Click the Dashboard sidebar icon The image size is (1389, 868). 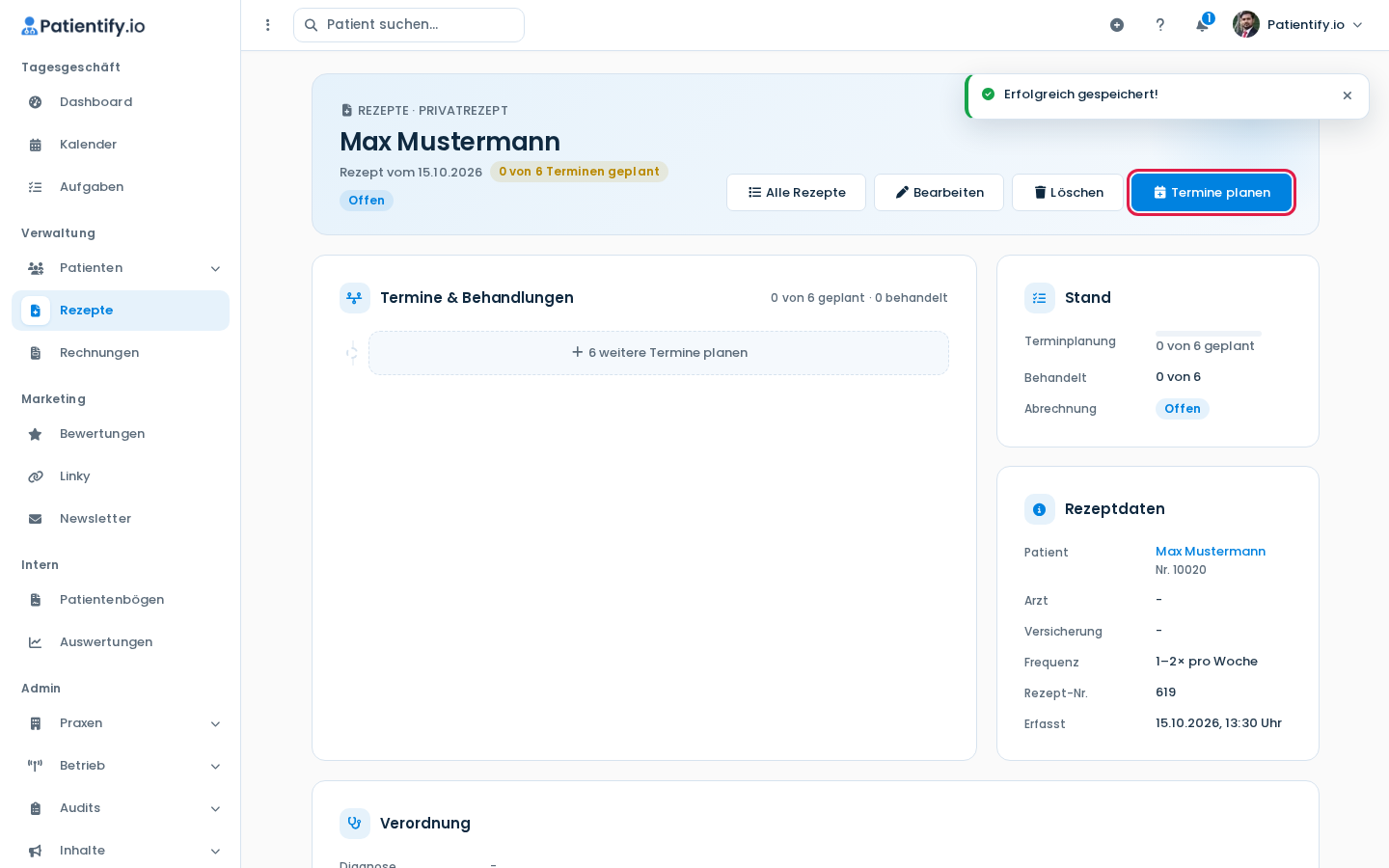click(x=36, y=102)
